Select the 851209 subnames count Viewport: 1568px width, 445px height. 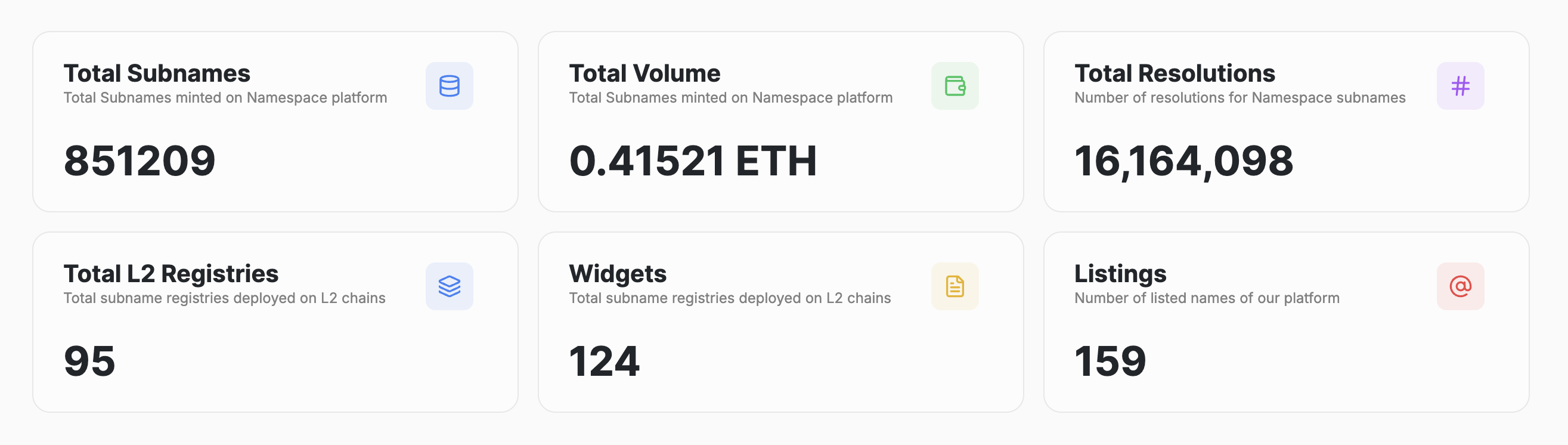140,161
